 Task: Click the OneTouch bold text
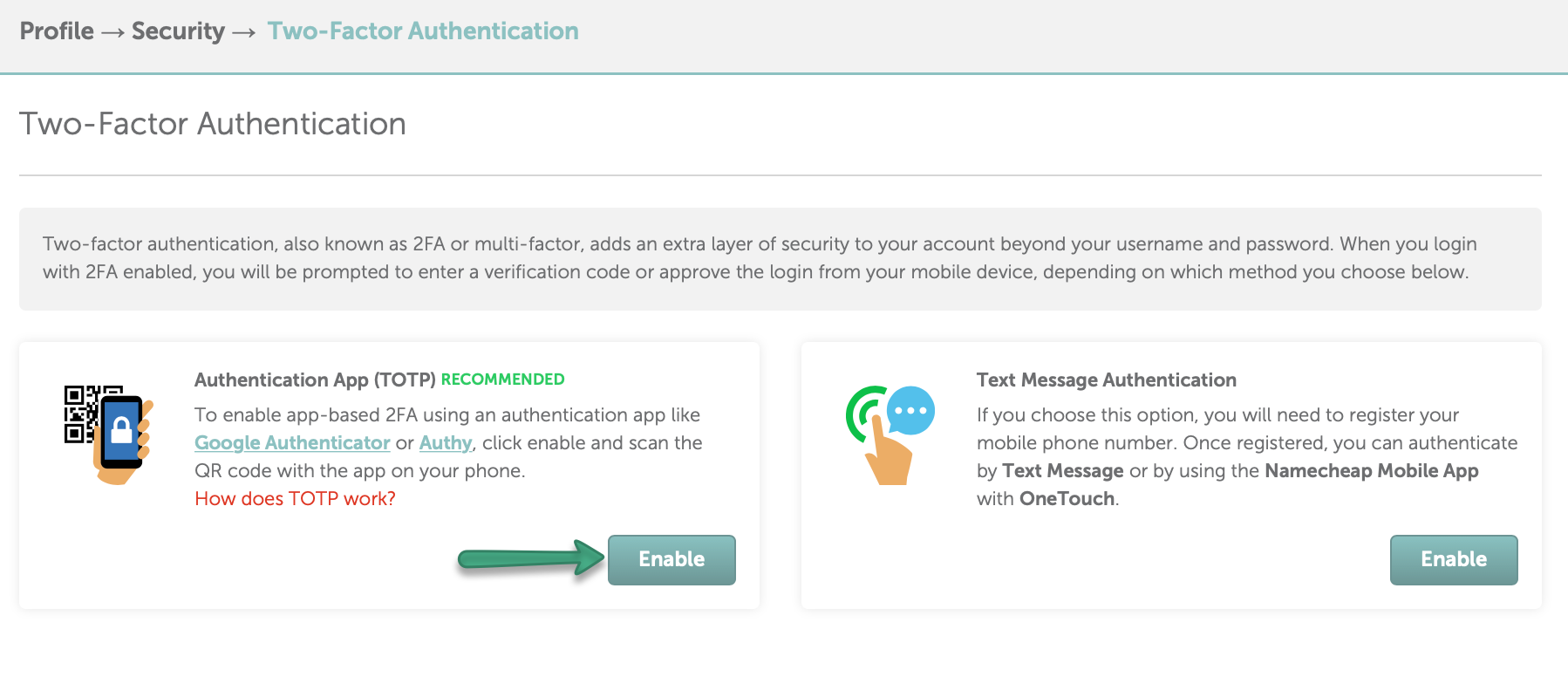click(x=1067, y=498)
